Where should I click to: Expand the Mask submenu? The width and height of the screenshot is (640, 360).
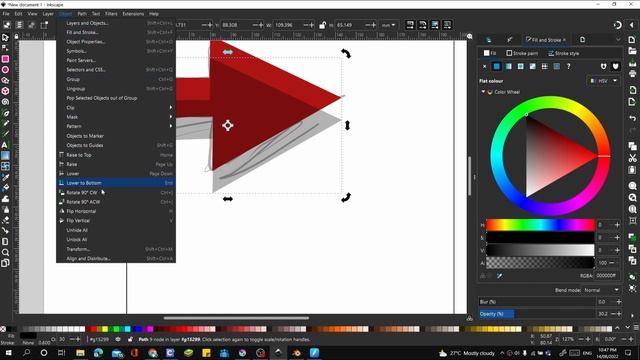point(116,117)
